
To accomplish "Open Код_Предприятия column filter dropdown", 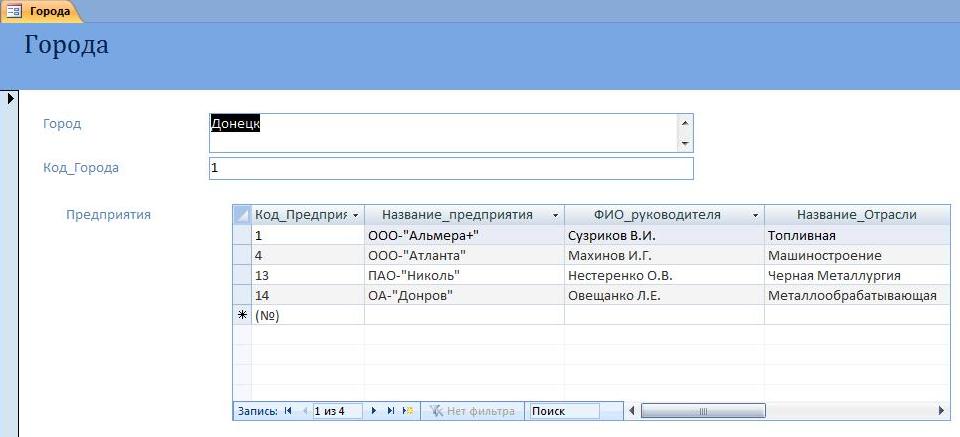I will coord(356,215).
